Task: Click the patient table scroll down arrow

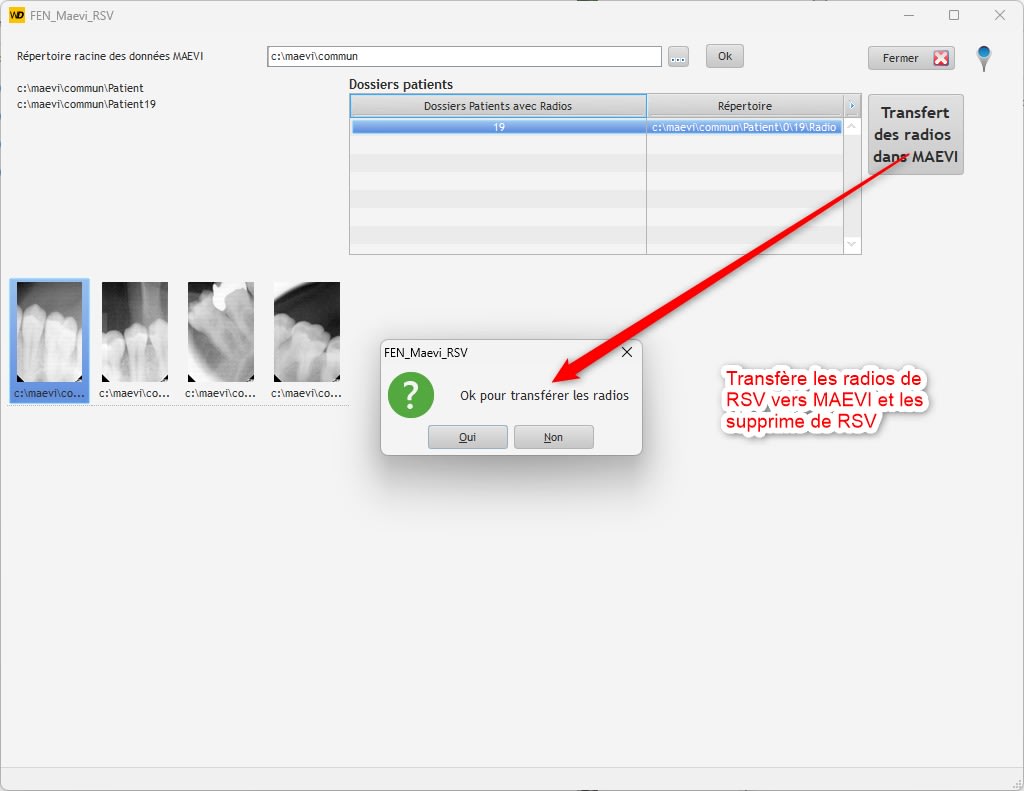Action: coord(852,244)
